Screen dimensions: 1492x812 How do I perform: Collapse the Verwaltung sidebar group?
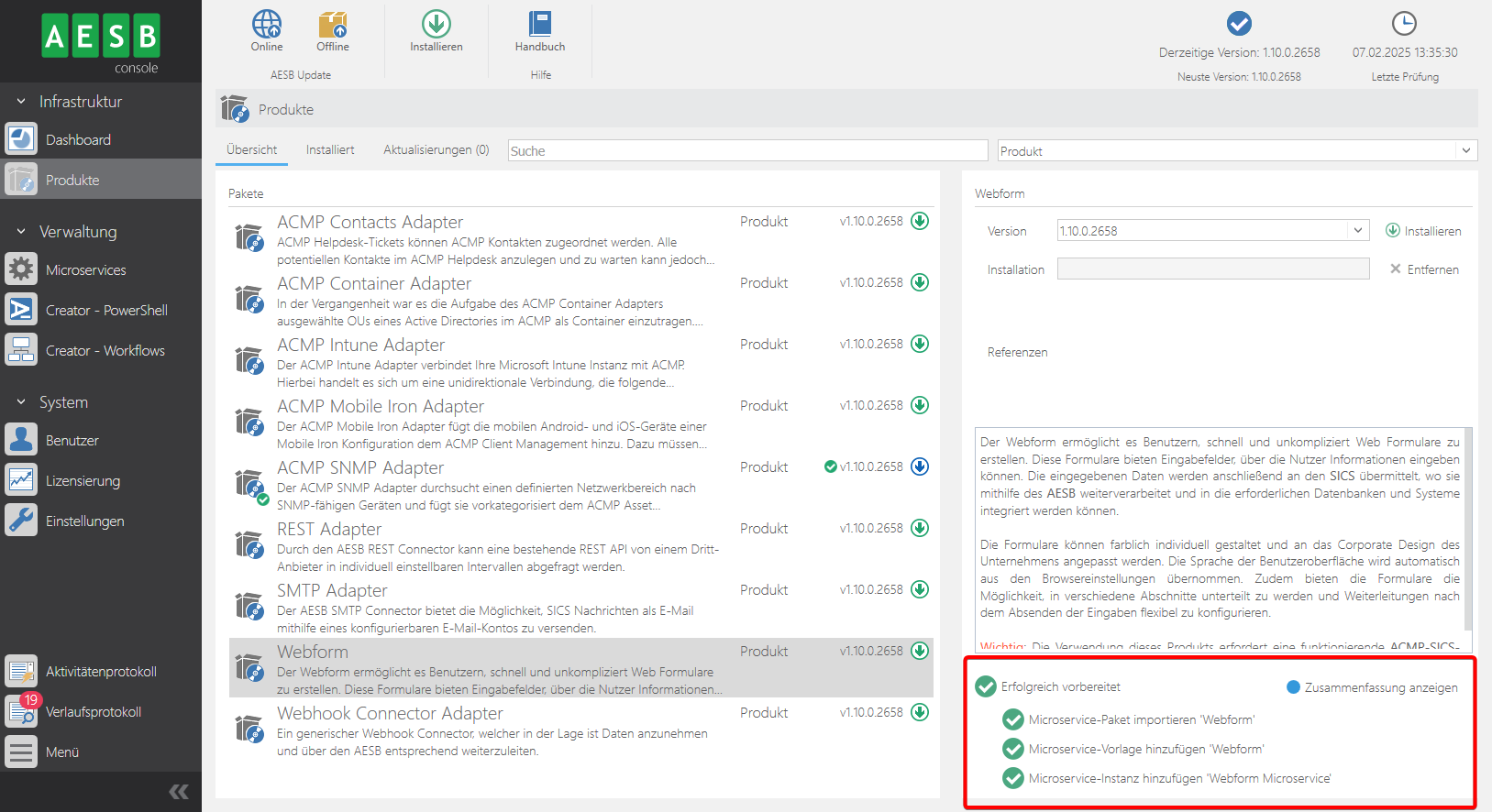click(21, 232)
